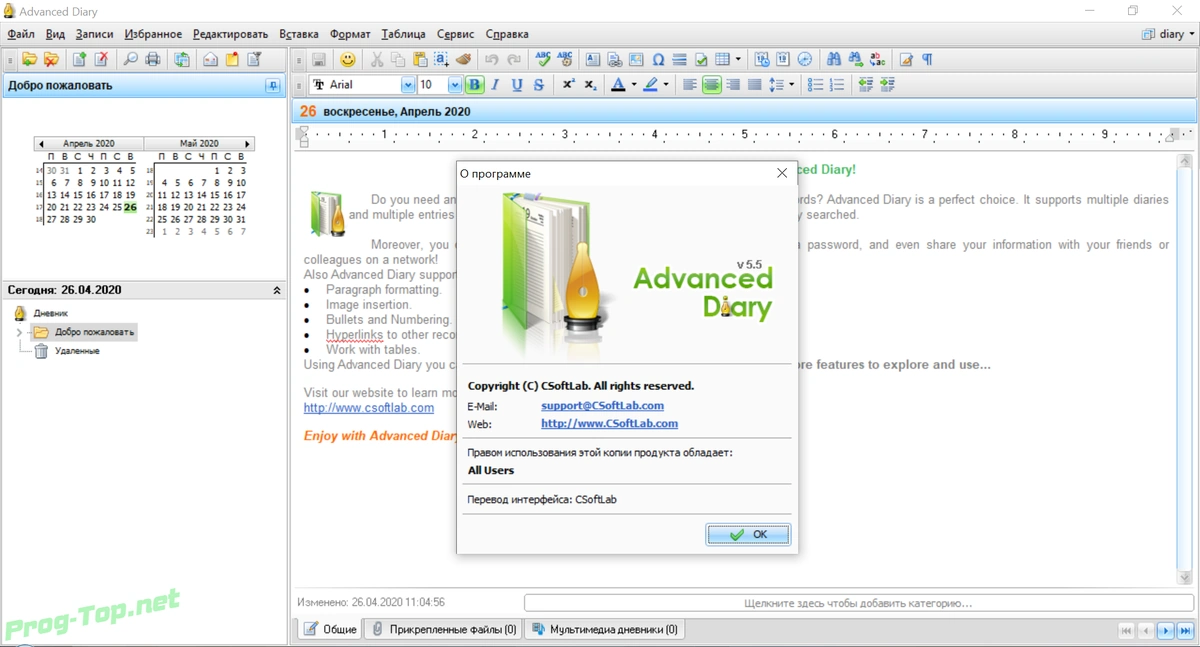Click the Undo arrow icon

pyautogui.click(x=492, y=60)
